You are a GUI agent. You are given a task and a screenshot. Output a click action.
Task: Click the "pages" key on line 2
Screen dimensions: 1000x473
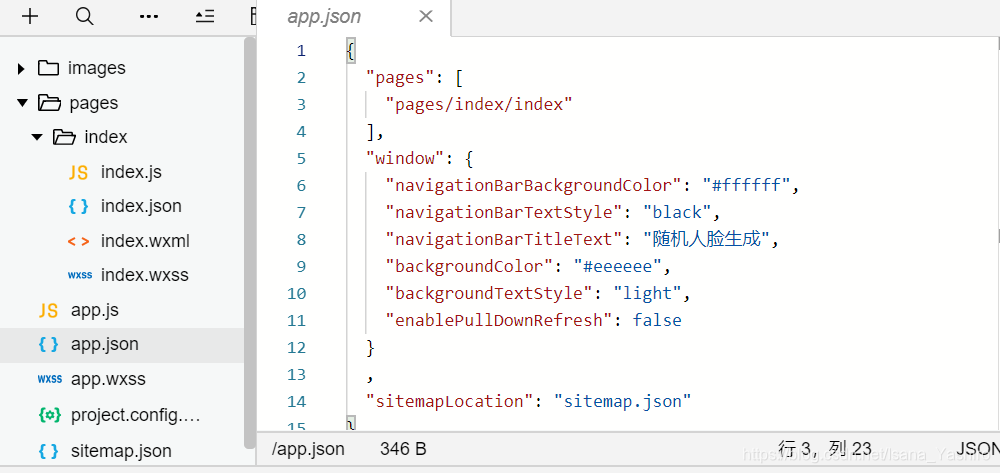click(x=401, y=78)
